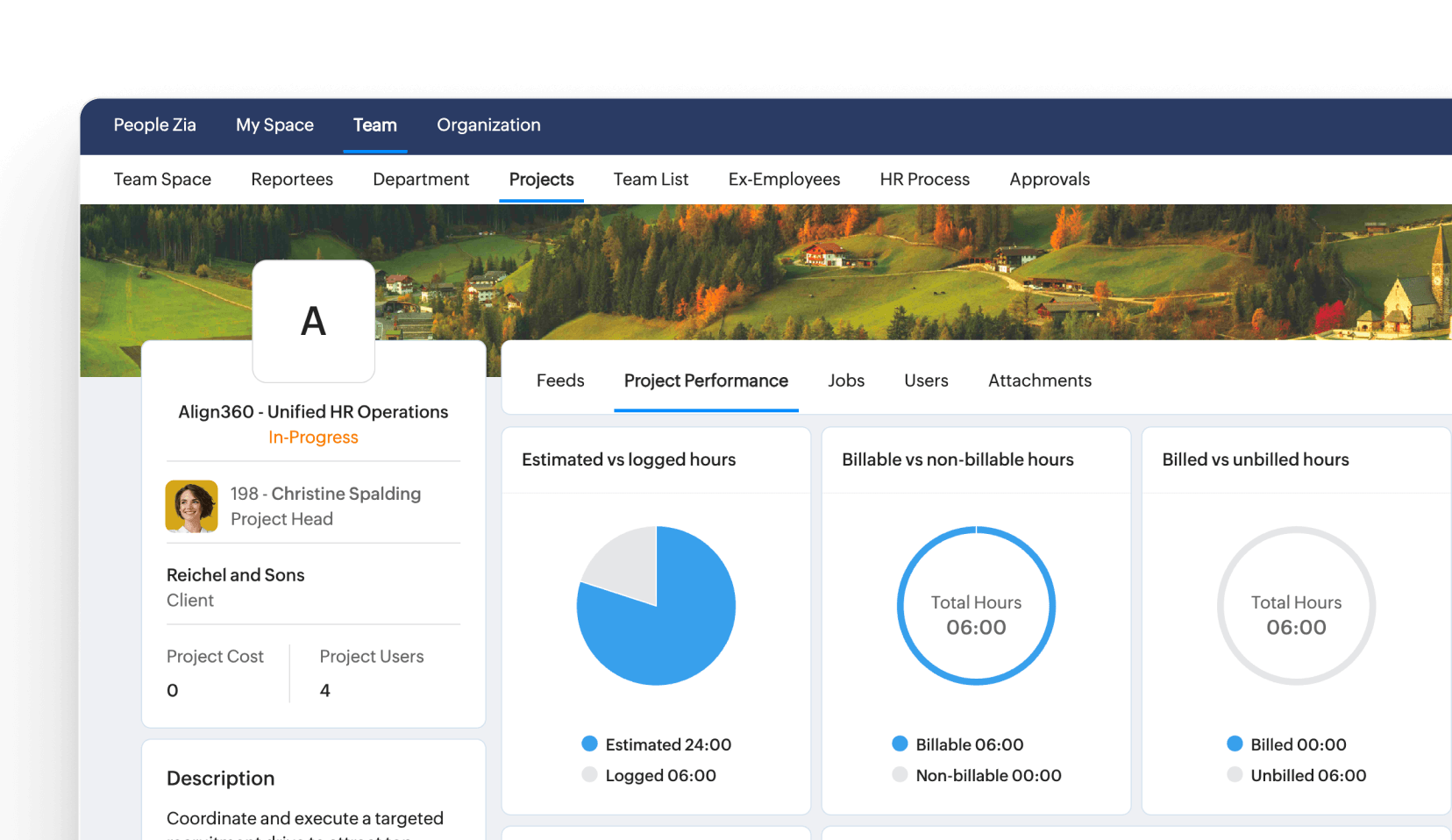Click the In-Progress status label
The height and width of the screenshot is (840, 1452).
tap(313, 437)
